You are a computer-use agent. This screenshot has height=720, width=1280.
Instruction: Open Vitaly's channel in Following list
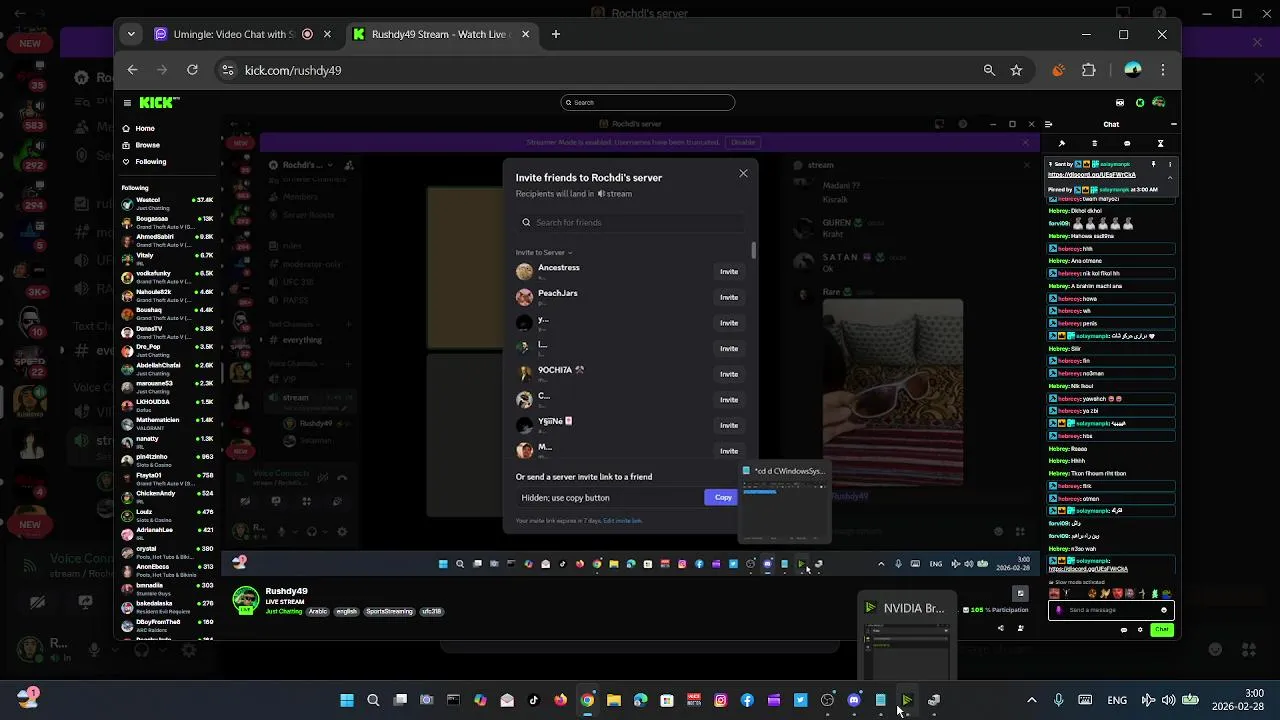tap(167, 258)
